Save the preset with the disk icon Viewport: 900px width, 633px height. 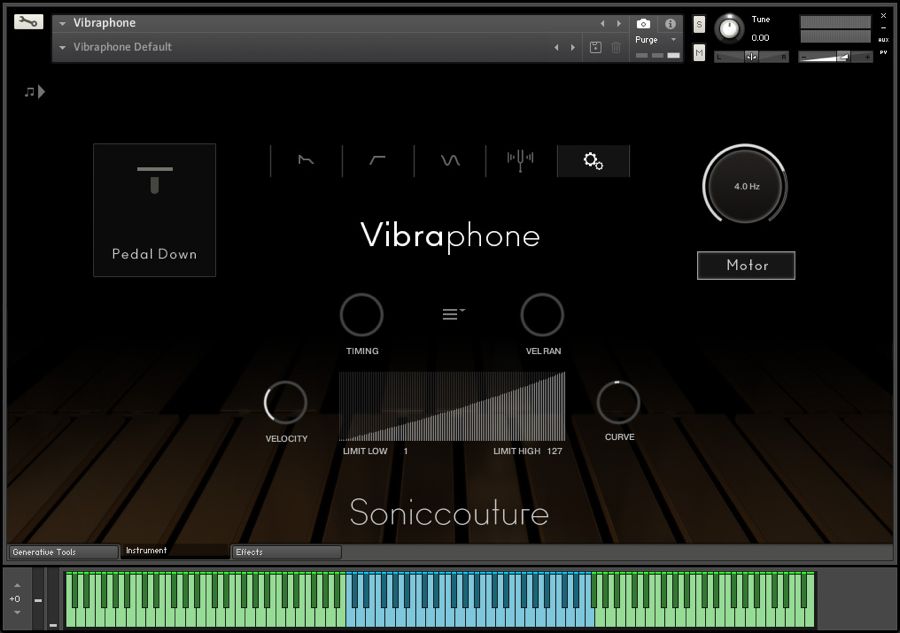[x=596, y=47]
